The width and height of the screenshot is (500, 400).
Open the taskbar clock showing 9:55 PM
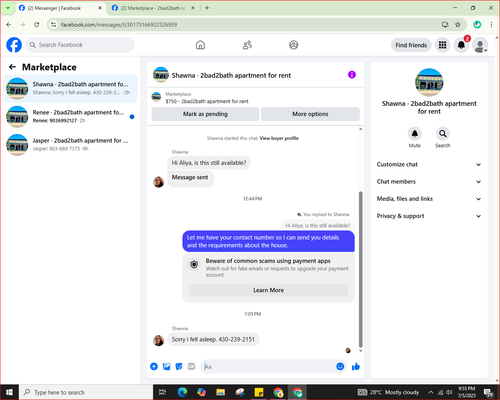point(466,392)
